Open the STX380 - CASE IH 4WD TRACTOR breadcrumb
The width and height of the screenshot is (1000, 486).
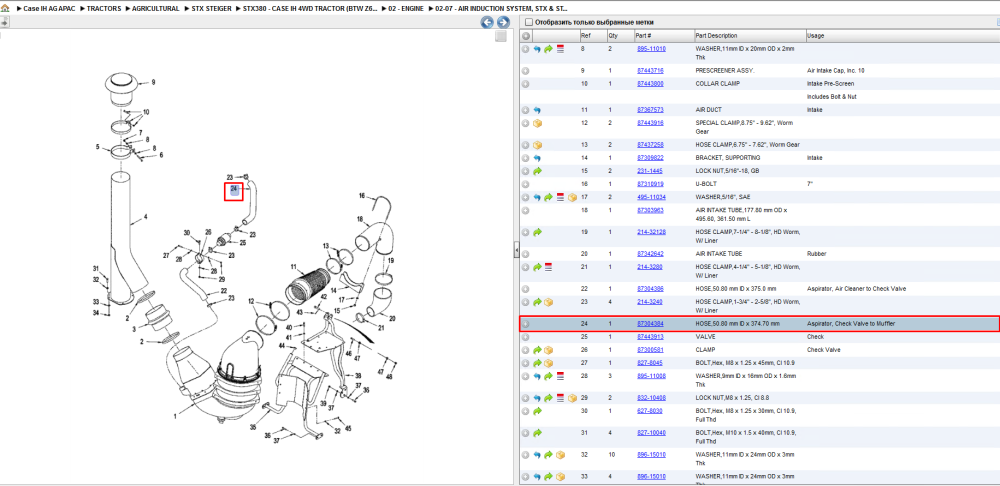click(x=310, y=9)
